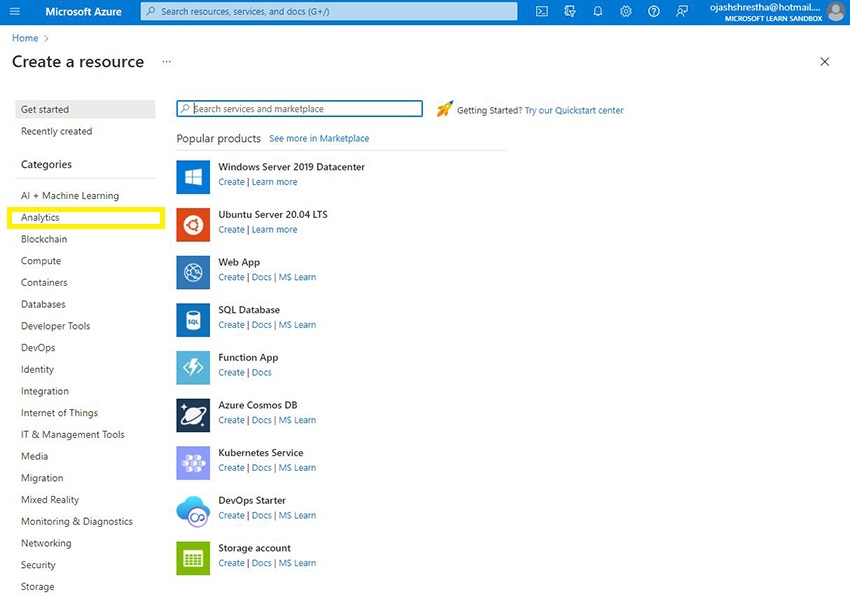
Task: Click the Microsoft Azure brand title
Action: 83,11
